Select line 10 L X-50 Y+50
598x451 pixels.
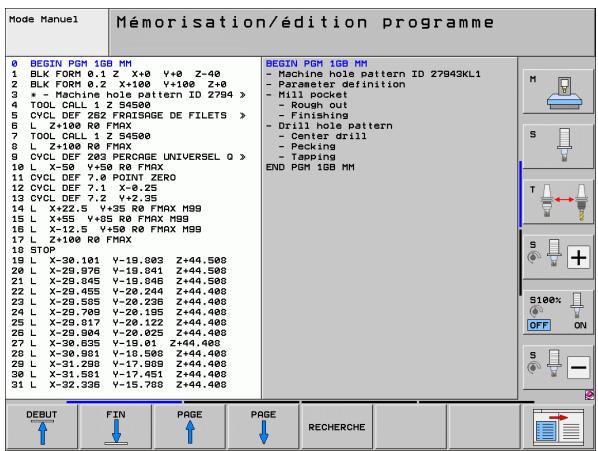[87, 167]
